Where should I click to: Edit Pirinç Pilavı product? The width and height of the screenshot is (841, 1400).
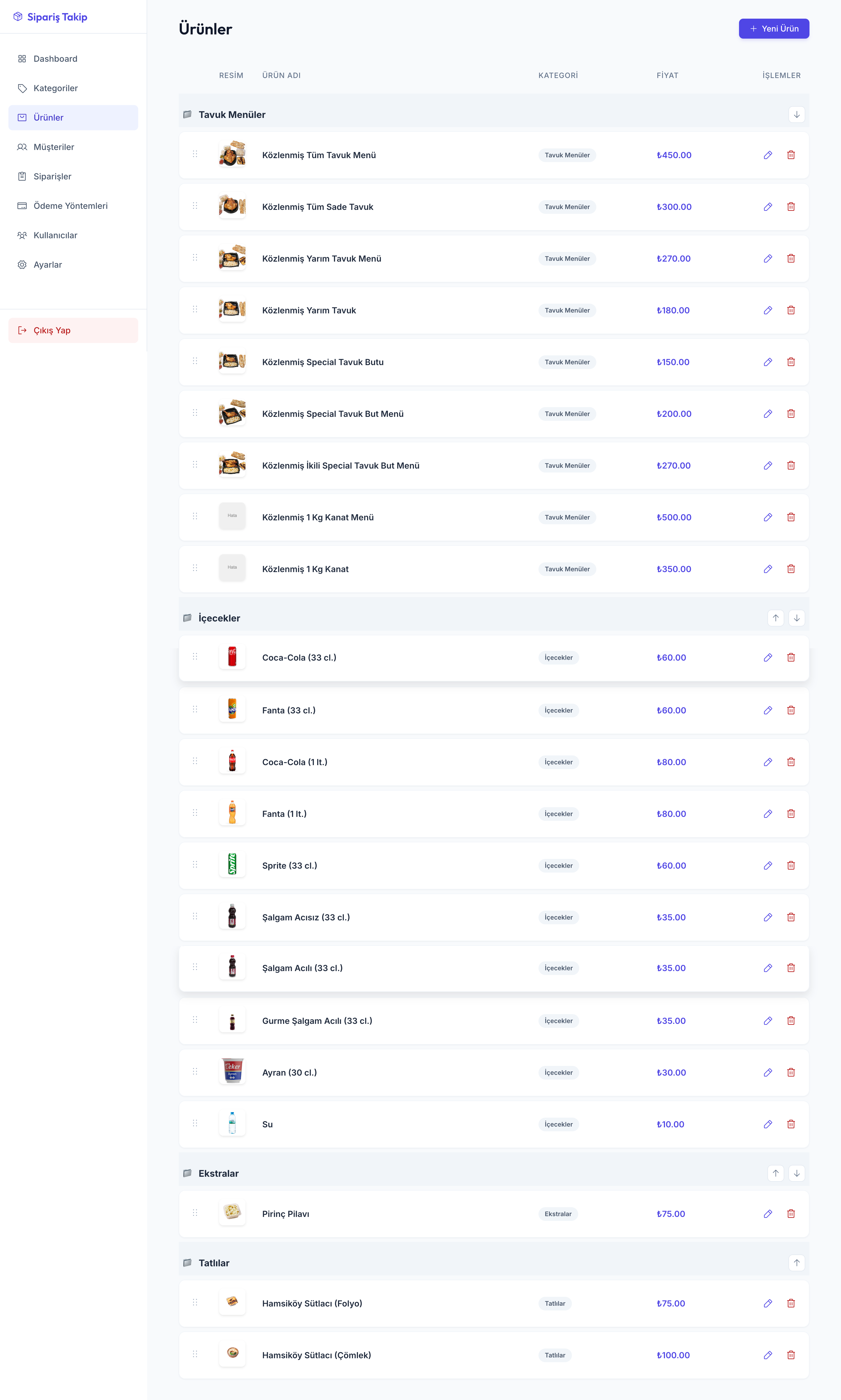tap(768, 1214)
